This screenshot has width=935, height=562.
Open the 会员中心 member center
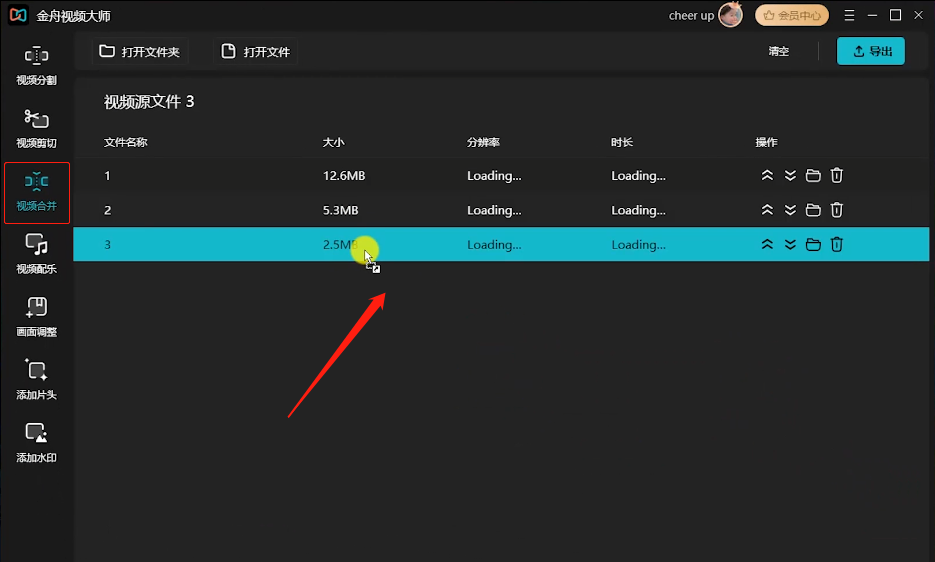[791, 16]
